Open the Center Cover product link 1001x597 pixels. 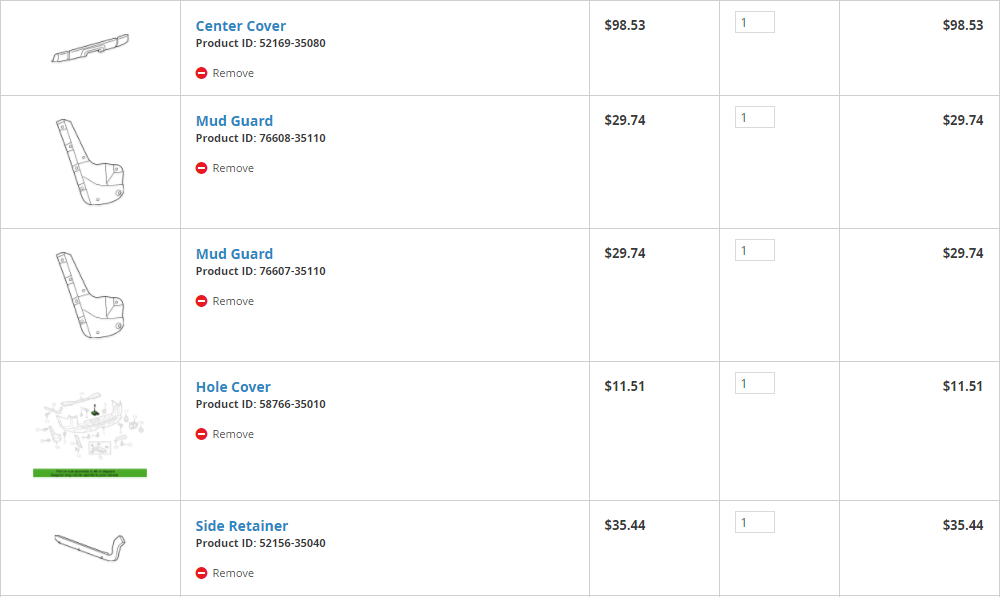pos(241,26)
